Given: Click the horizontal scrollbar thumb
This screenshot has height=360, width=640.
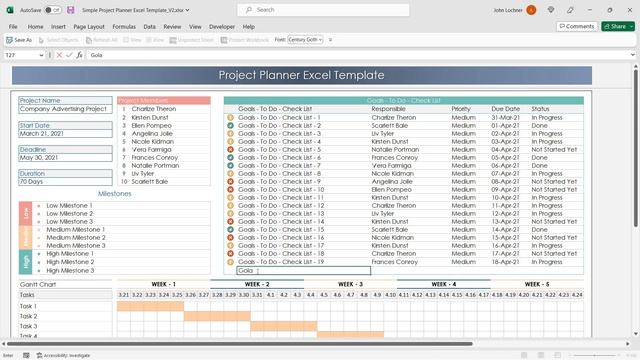Looking at the screenshot, I should click(240, 344).
